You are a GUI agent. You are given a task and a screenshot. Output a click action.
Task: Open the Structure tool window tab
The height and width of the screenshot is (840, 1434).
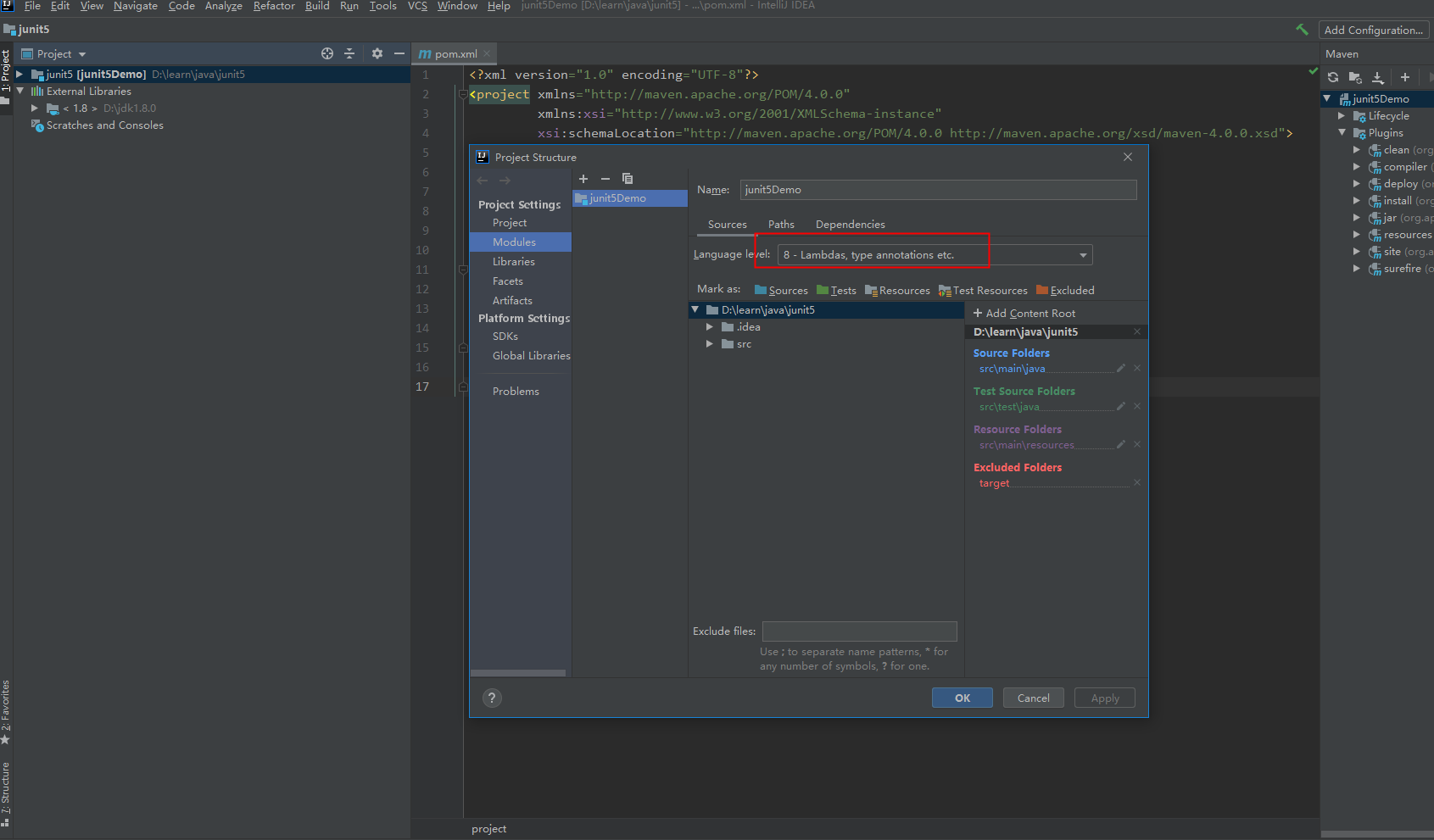[x=6, y=794]
